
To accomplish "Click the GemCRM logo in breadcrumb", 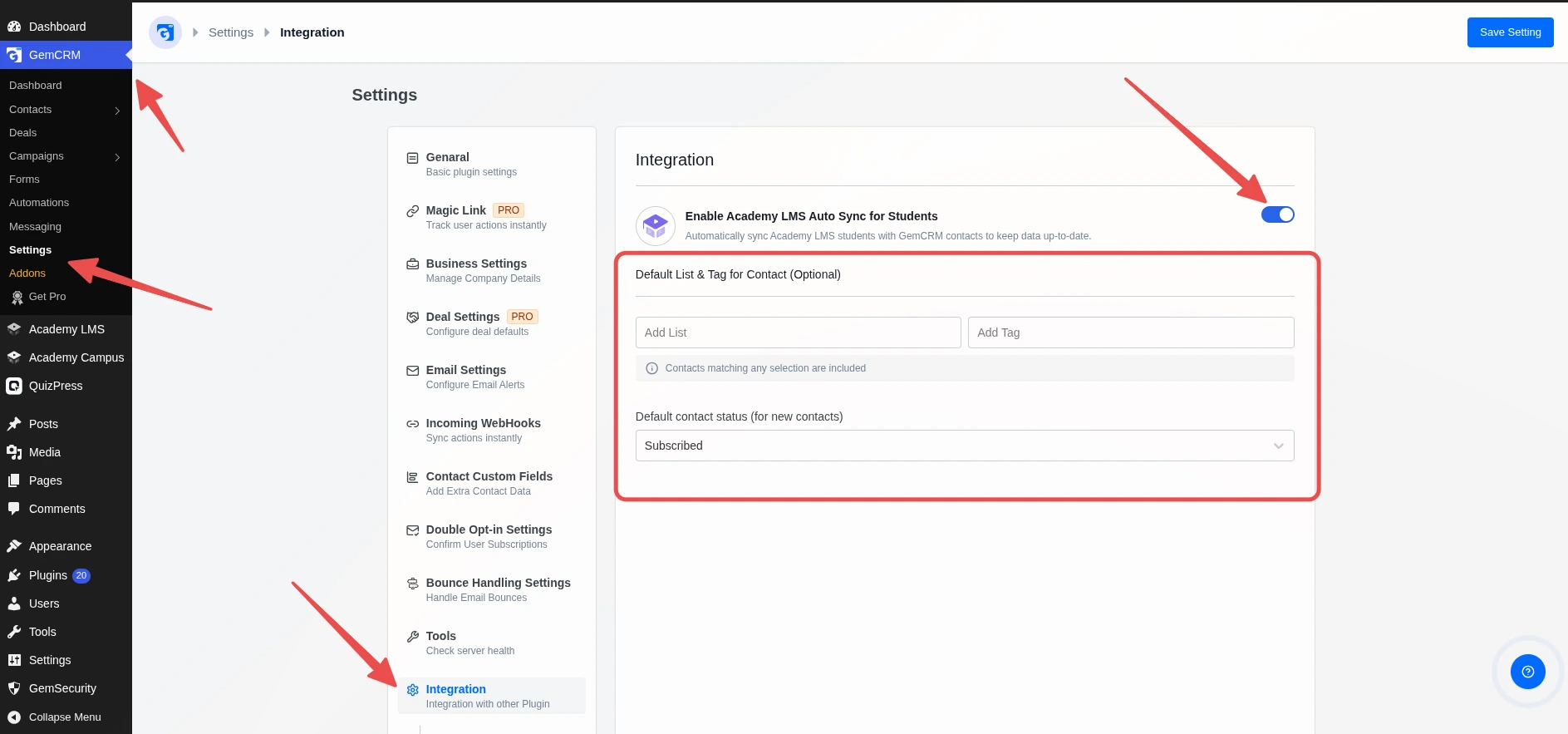I will pos(165,32).
